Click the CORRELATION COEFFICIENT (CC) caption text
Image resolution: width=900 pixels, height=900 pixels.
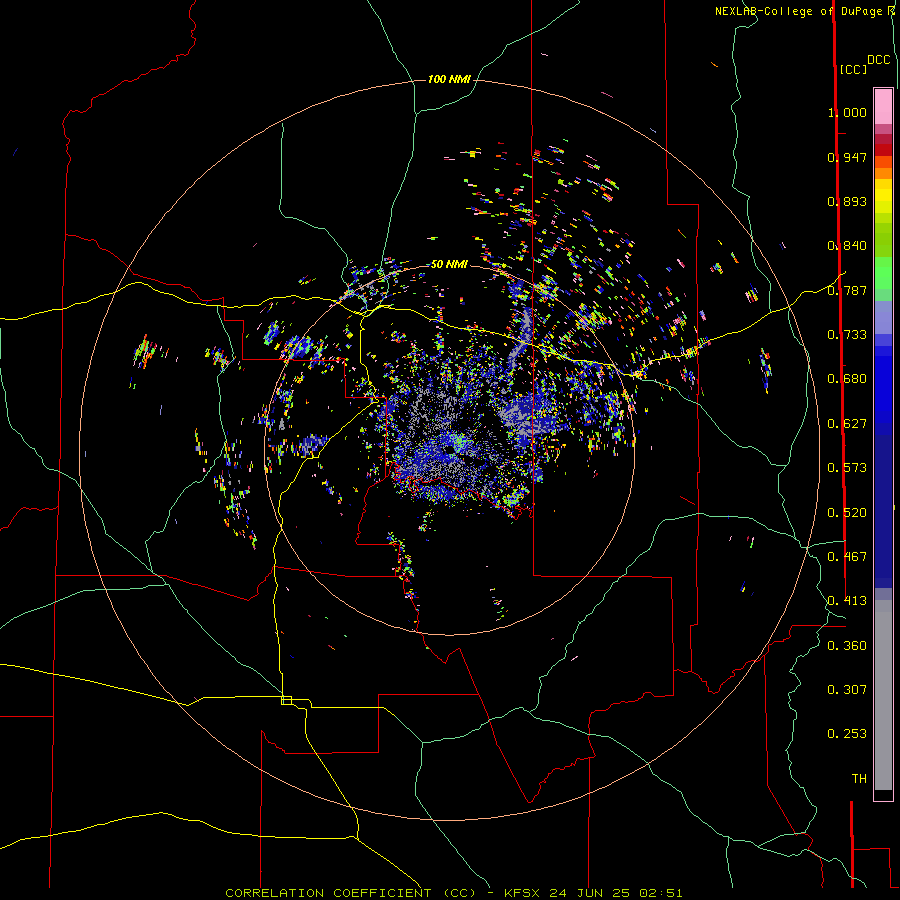click(x=350, y=893)
